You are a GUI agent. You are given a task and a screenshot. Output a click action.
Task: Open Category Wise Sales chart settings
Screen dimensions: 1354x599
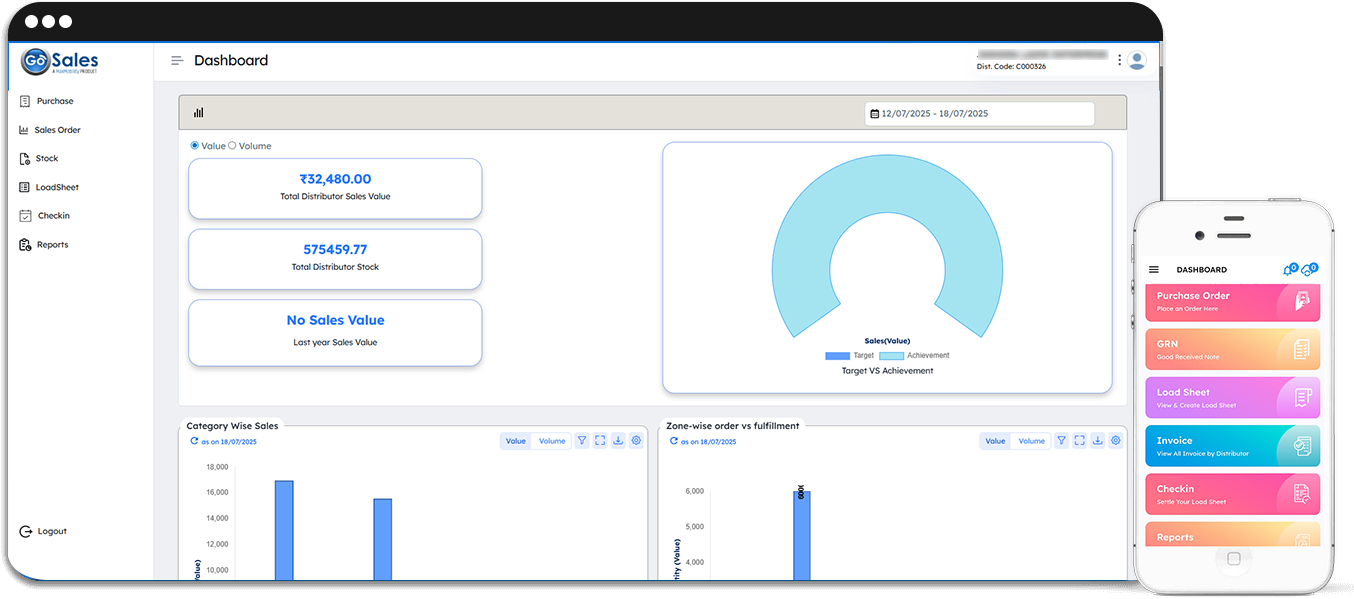(636, 441)
